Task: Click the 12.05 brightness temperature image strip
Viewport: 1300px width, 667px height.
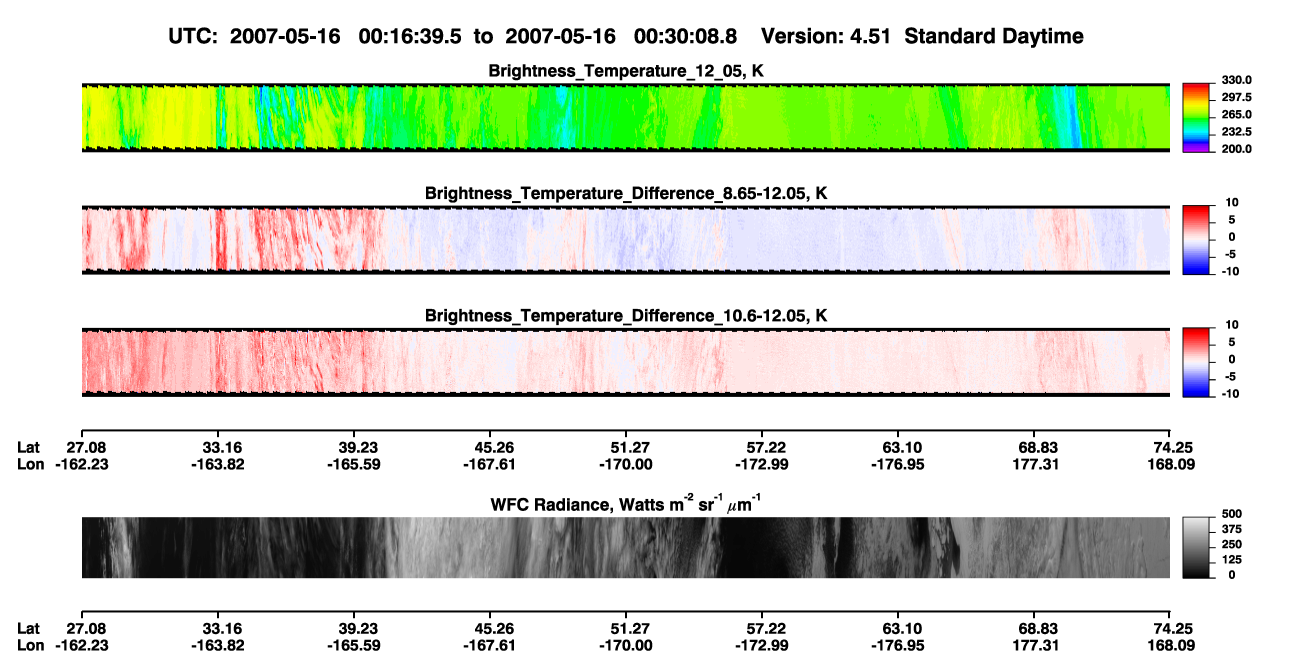Action: (626, 117)
